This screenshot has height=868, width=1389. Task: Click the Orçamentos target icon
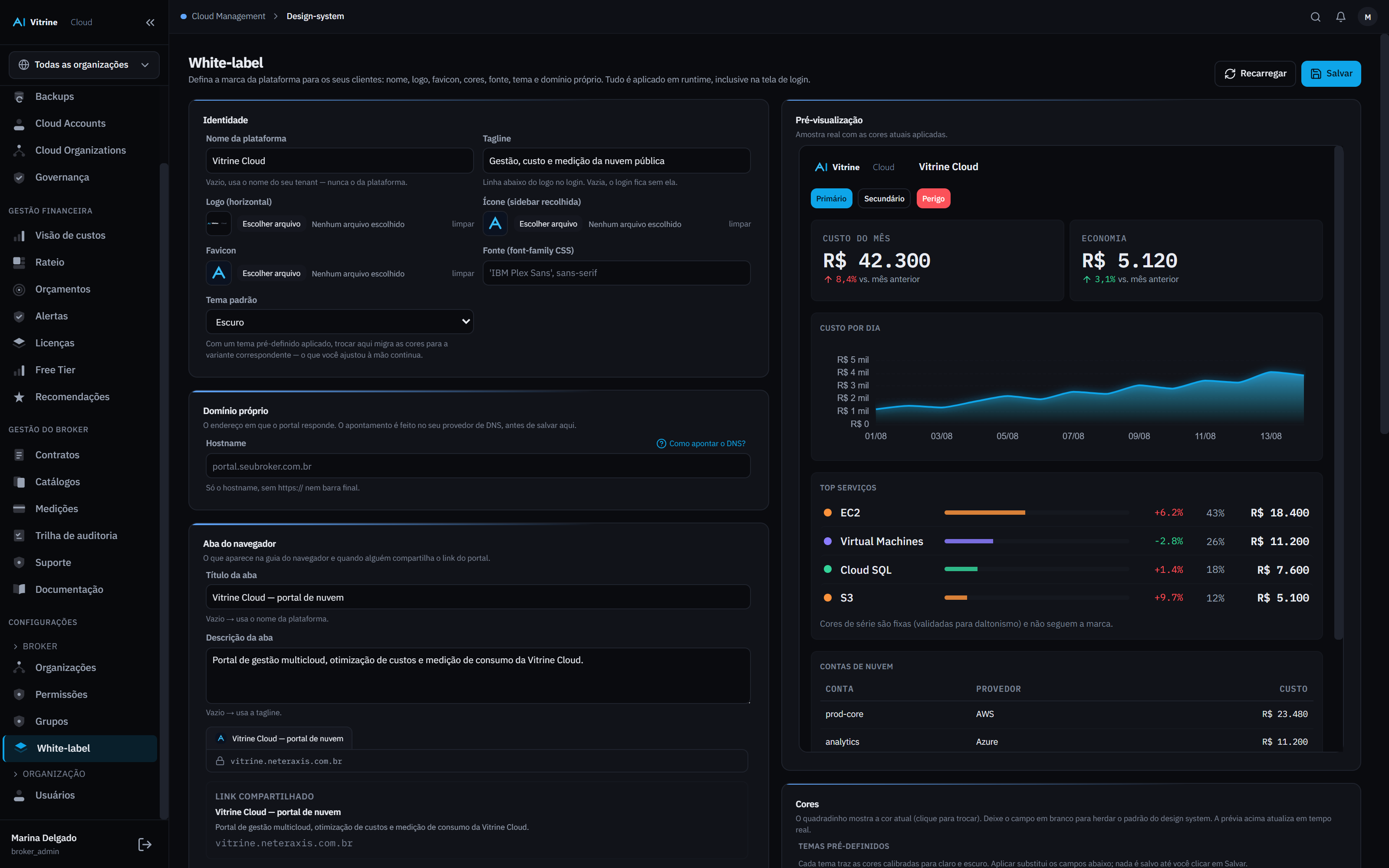19,289
